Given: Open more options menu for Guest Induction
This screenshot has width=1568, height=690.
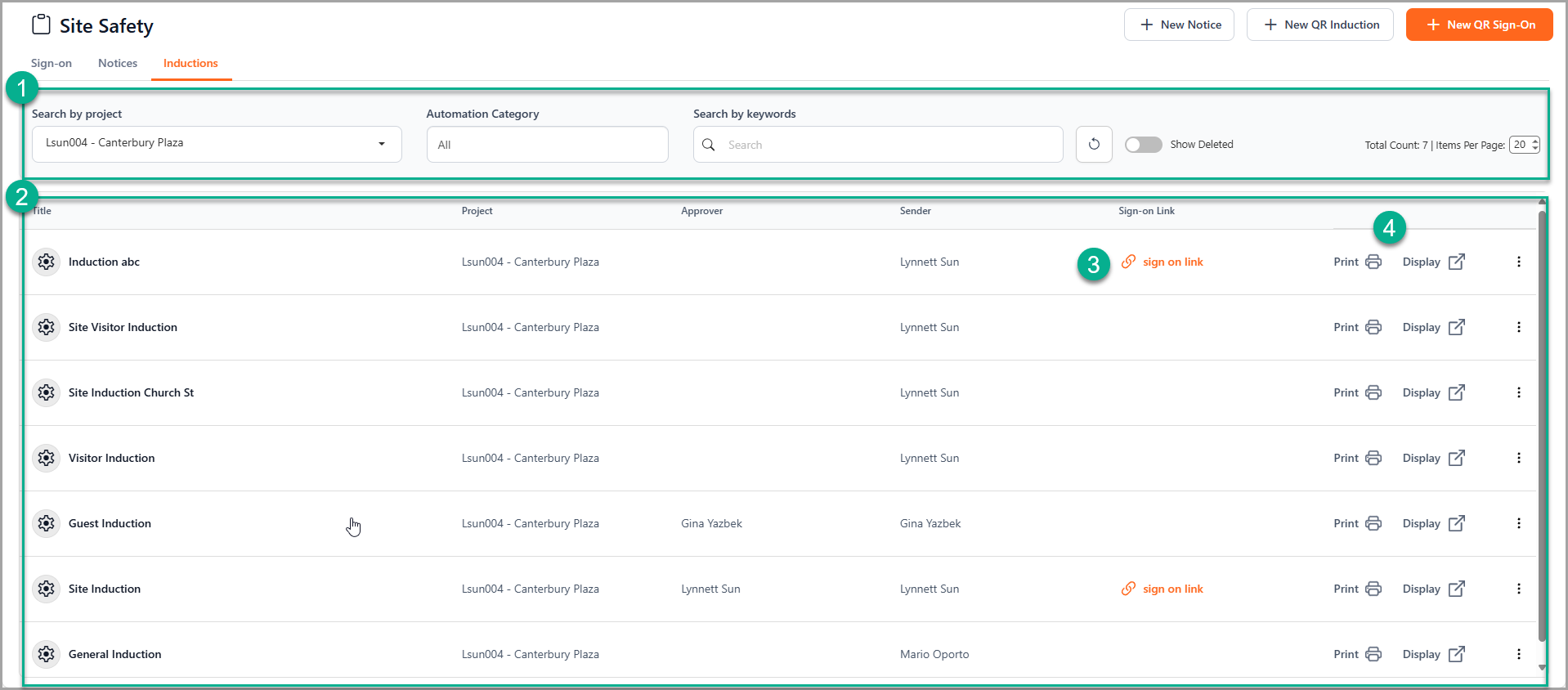Looking at the screenshot, I should coord(1519,523).
